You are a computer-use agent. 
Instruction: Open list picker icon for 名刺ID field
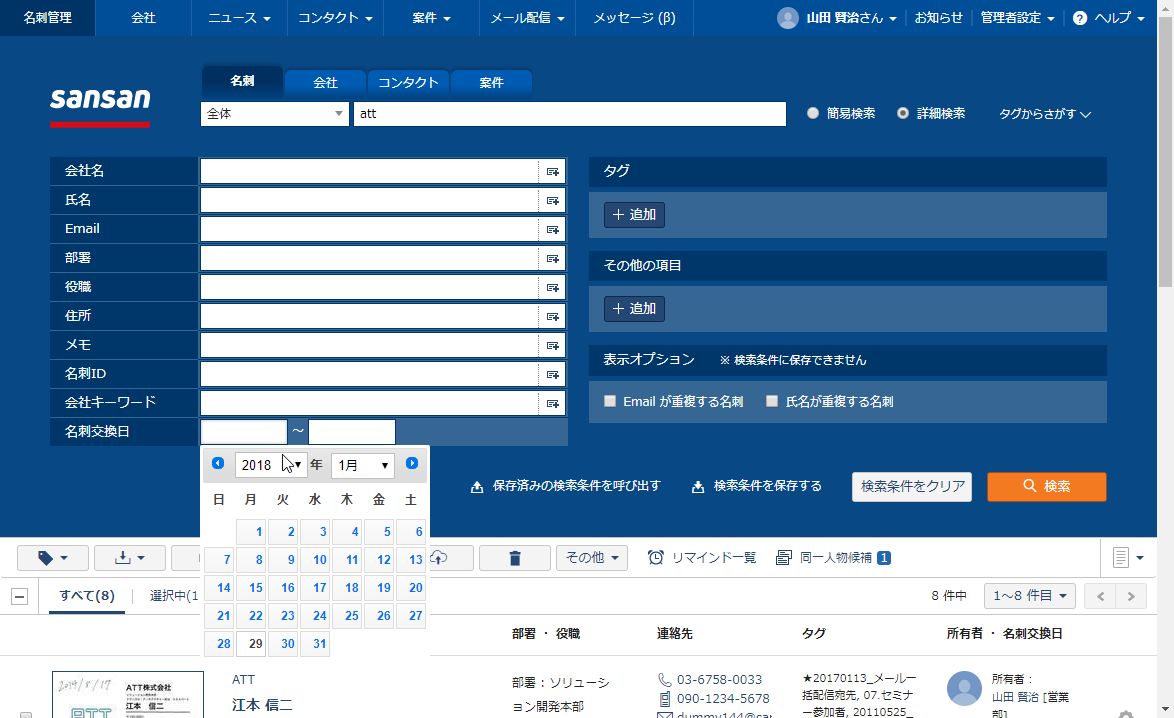[x=553, y=374]
